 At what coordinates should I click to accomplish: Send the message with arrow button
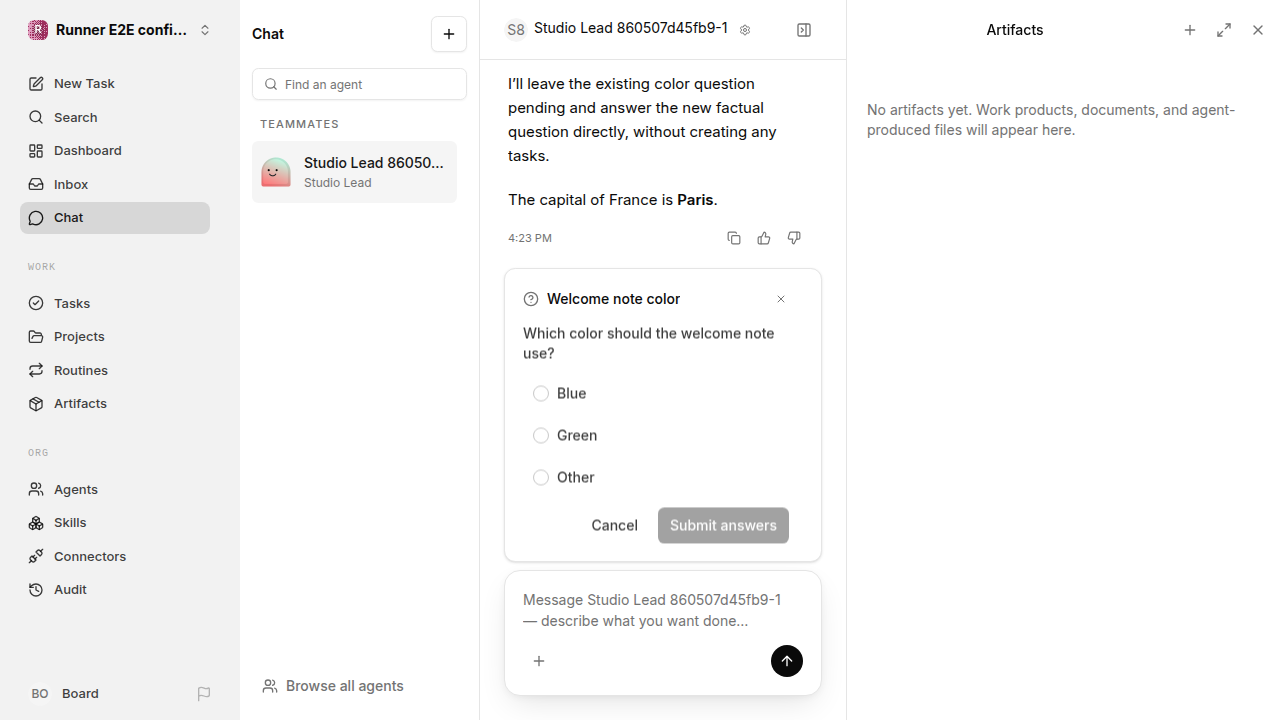tap(787, 661)
